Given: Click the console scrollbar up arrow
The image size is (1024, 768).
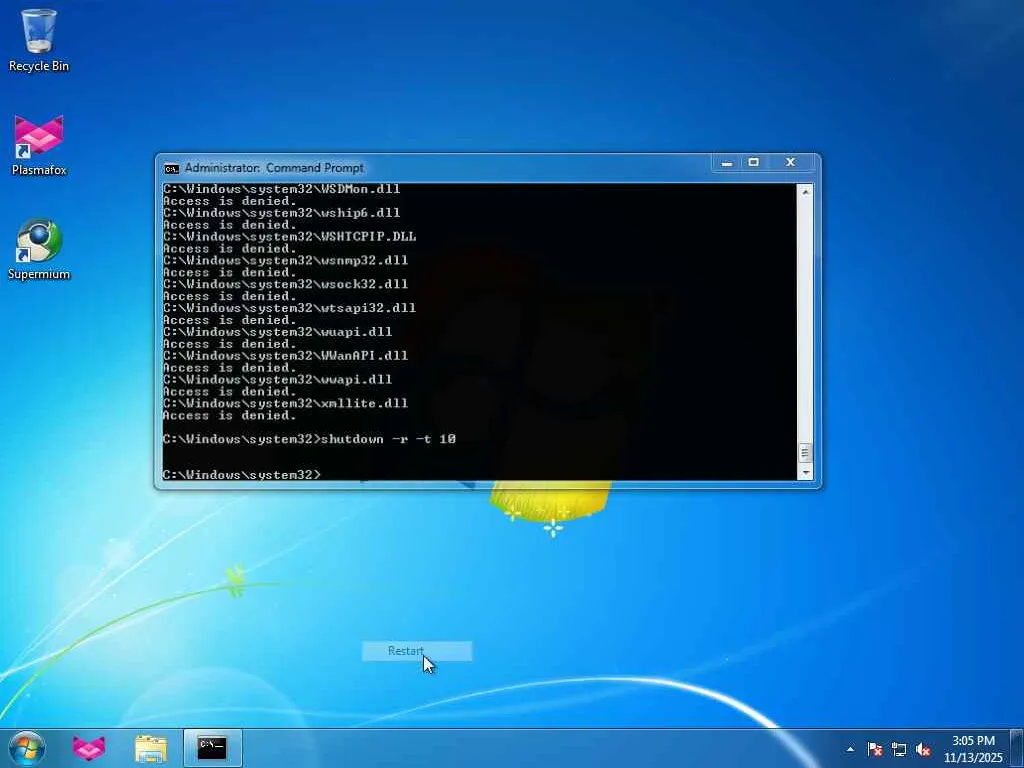Looking at the screenshot, I should tap(805, 192).
